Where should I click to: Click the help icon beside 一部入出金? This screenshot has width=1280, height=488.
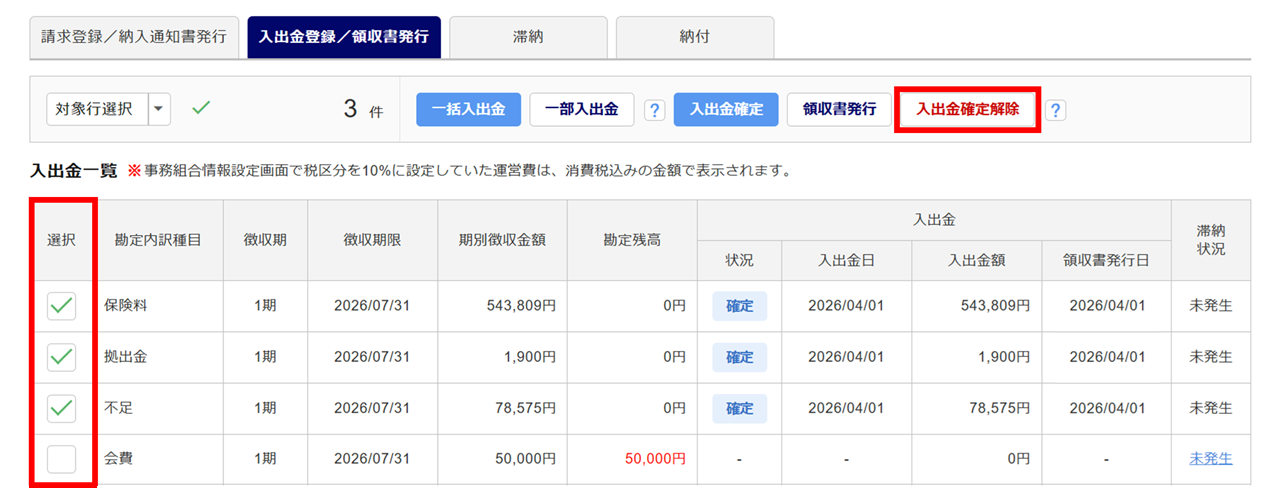coord(655,110)
